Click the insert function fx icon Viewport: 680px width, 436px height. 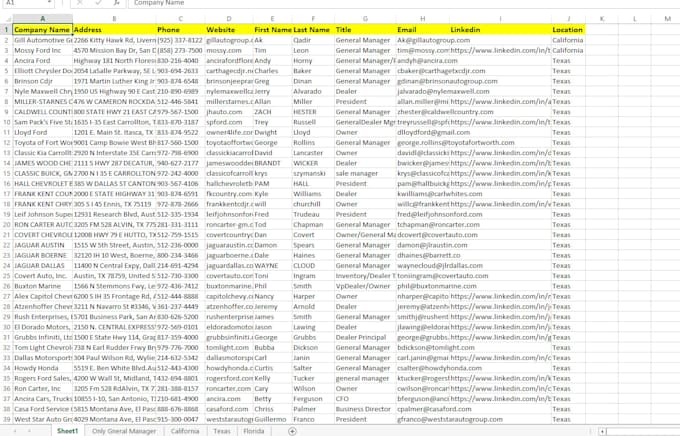point(116,3)
